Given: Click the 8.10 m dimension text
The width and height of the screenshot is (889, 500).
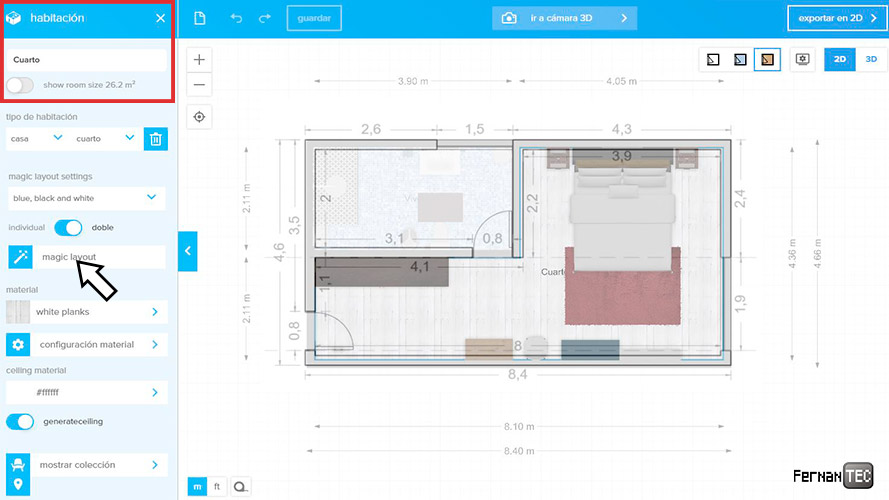Looking at the screenshot, I should click(x=519, y=426).
